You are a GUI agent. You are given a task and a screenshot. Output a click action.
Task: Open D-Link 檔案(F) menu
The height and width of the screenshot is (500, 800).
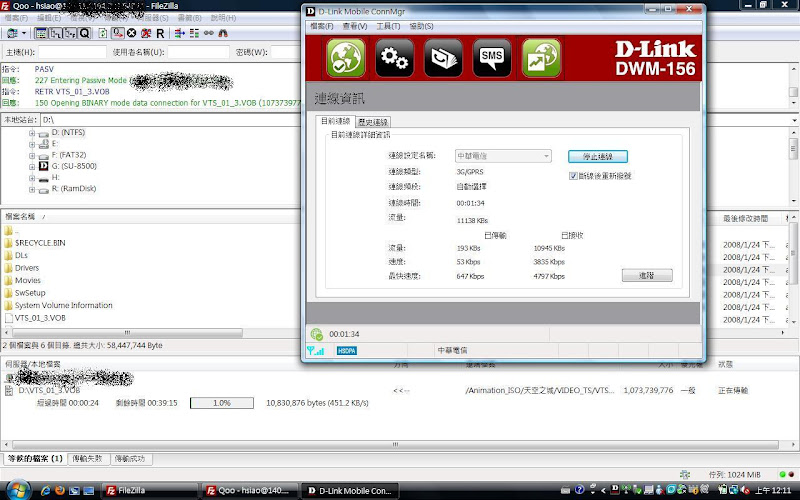tap(321, 26)
